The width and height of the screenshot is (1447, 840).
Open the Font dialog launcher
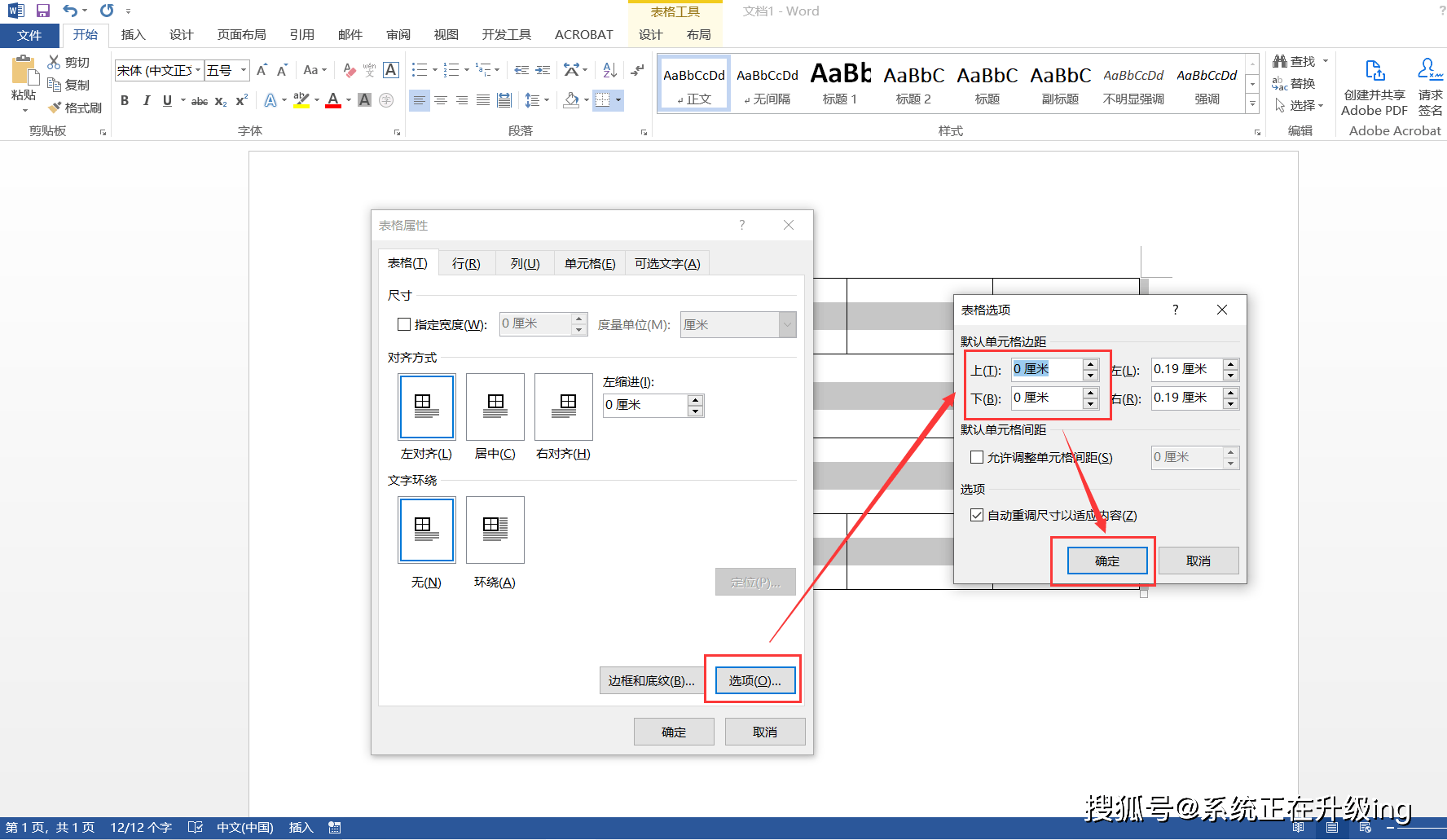coord(397,132)
